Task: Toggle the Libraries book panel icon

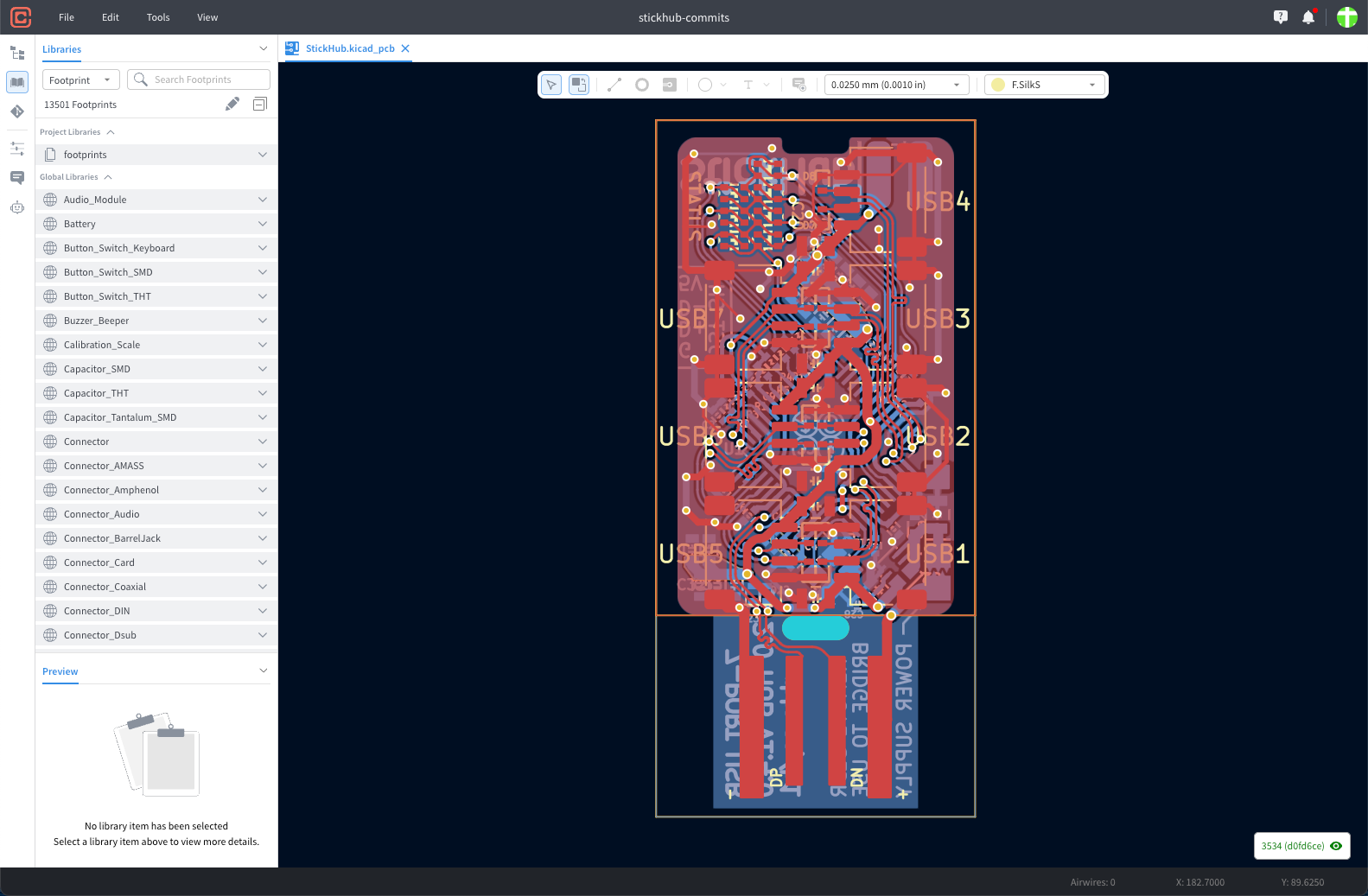Action: tap(17, 82)
